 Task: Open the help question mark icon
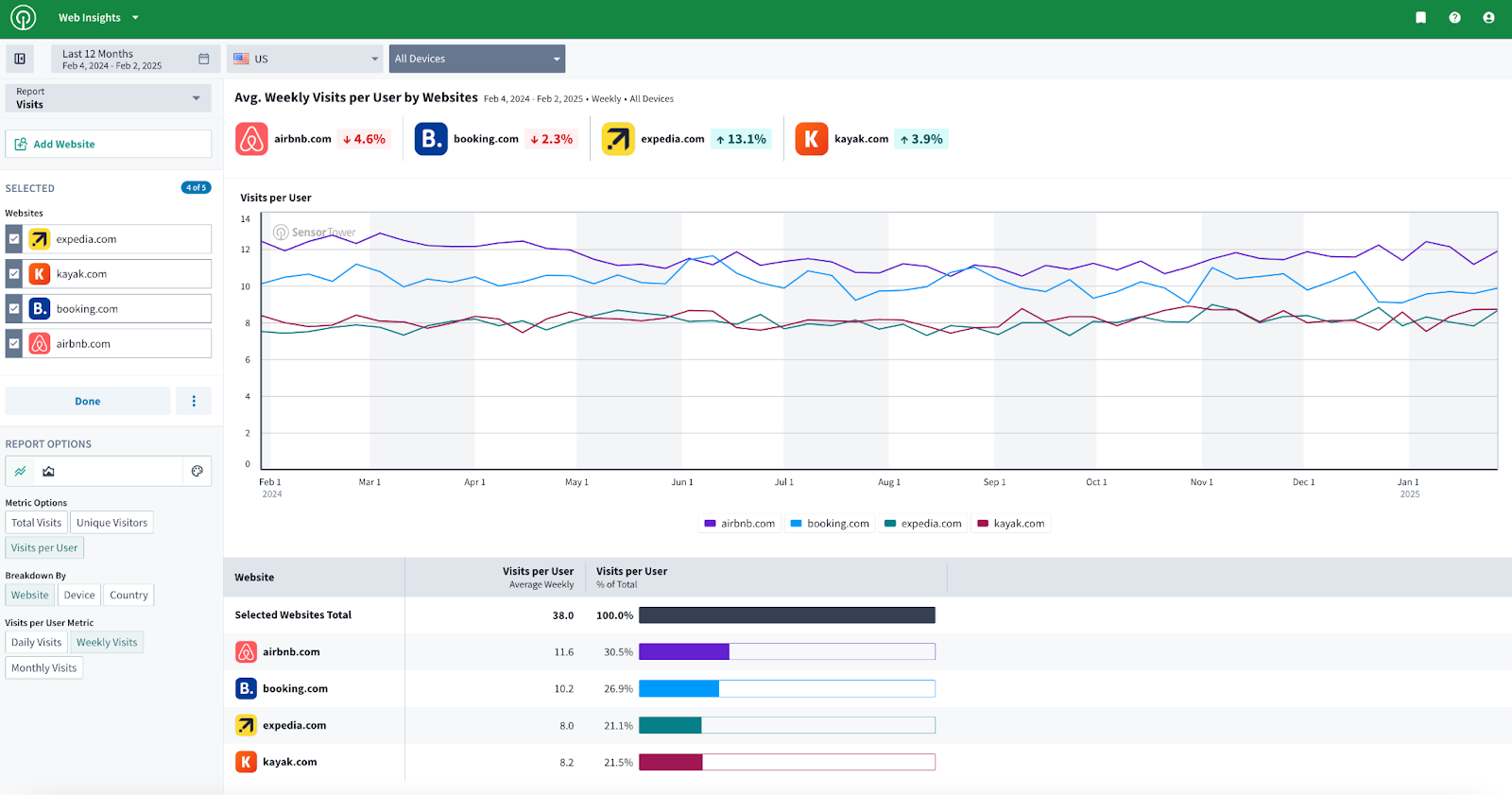coord(1454,18)
